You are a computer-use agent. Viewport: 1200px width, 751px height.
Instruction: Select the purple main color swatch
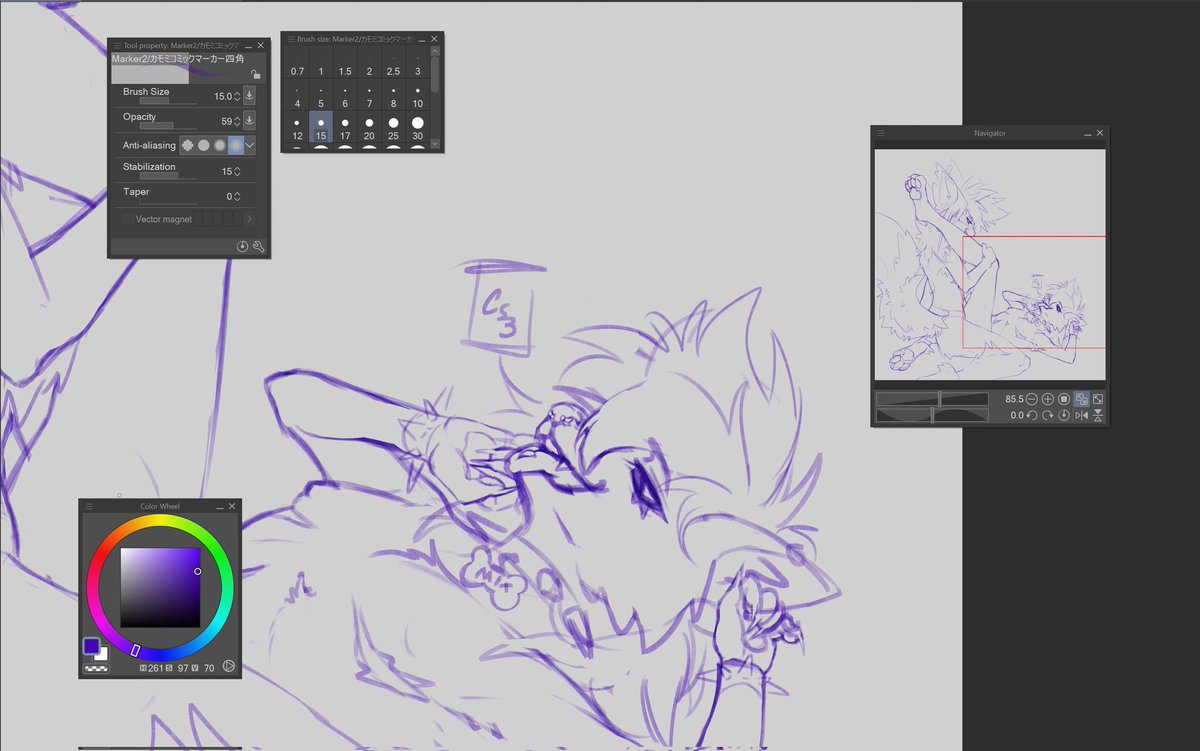92,646
